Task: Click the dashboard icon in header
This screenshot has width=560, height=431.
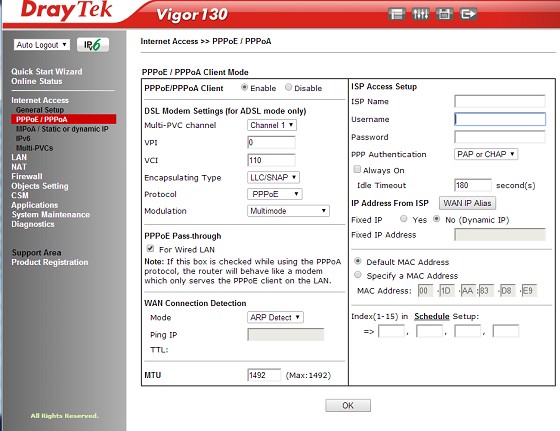Action: click(396, 14)
